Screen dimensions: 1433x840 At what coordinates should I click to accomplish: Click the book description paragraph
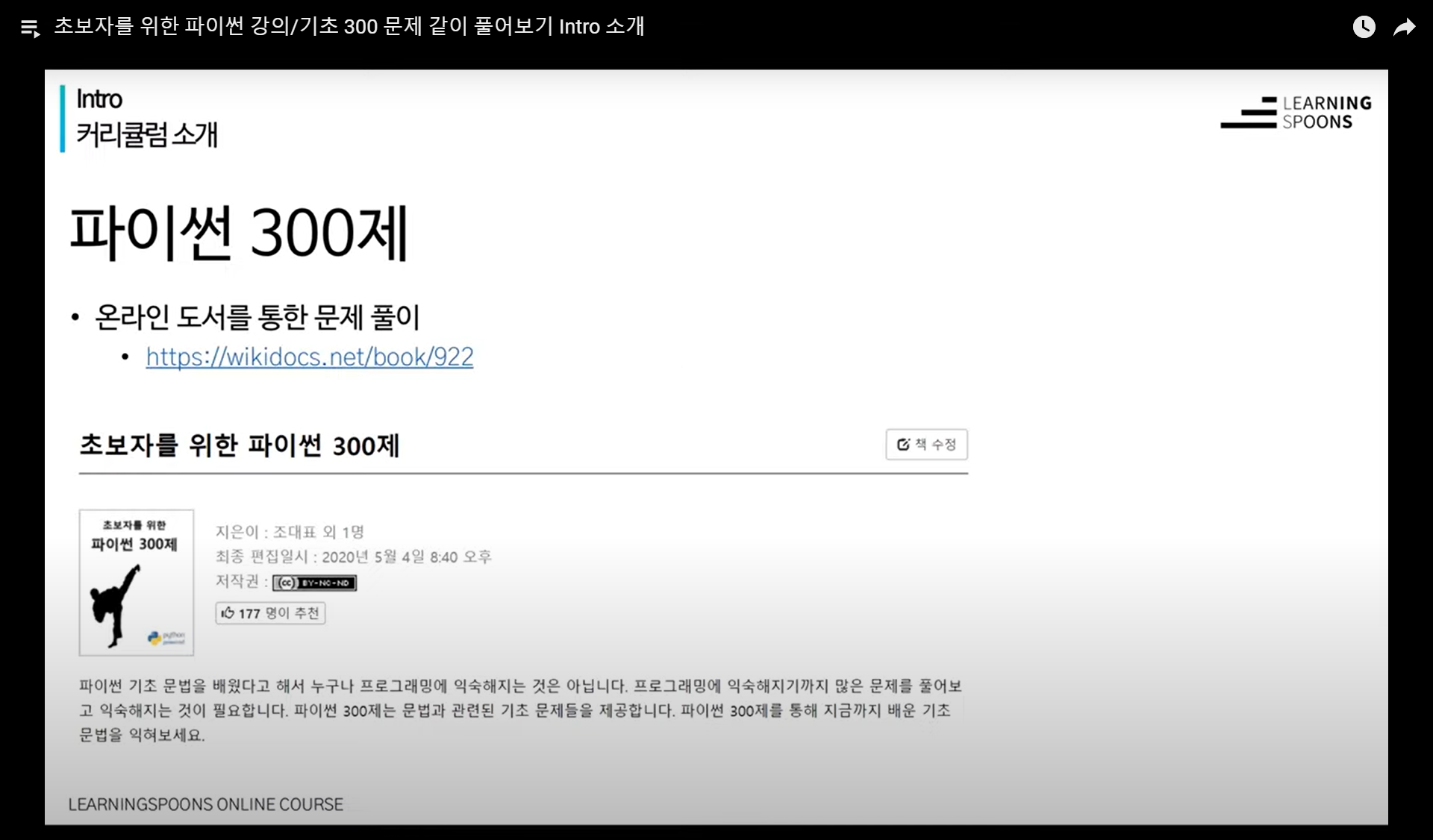click(x=519, y=709)
